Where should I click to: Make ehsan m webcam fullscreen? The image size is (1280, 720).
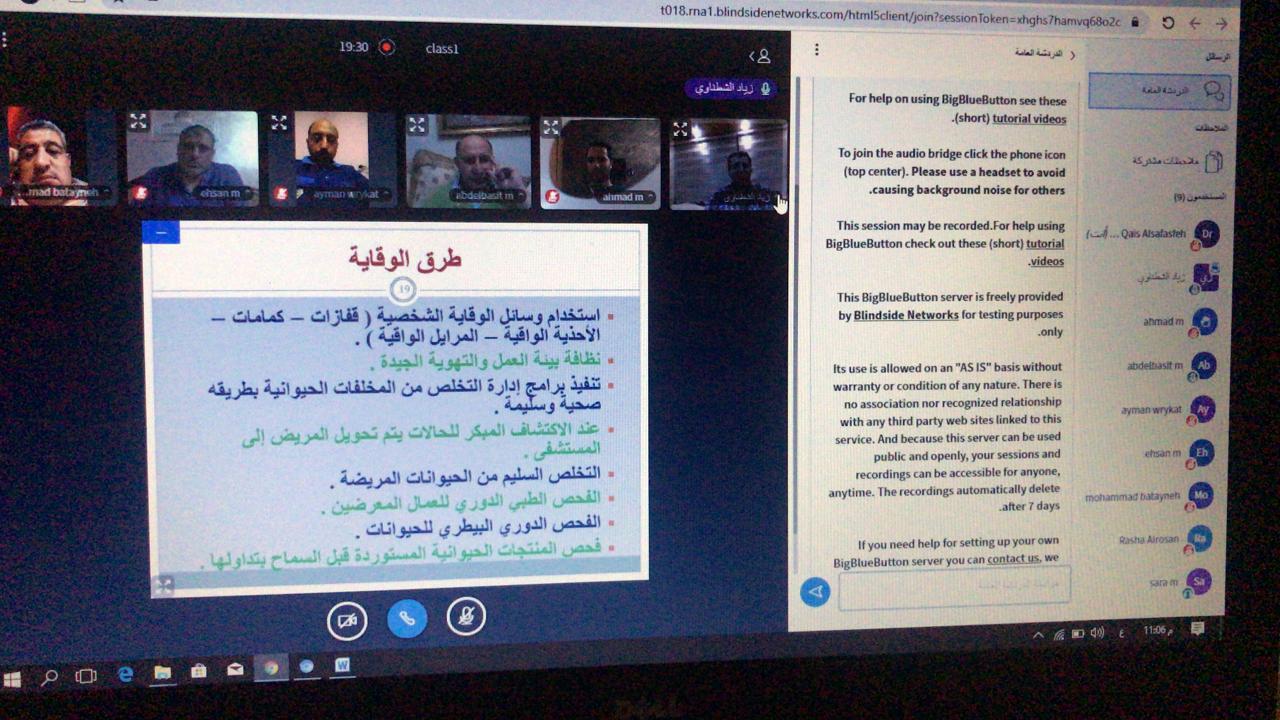(x=138, y=122)
